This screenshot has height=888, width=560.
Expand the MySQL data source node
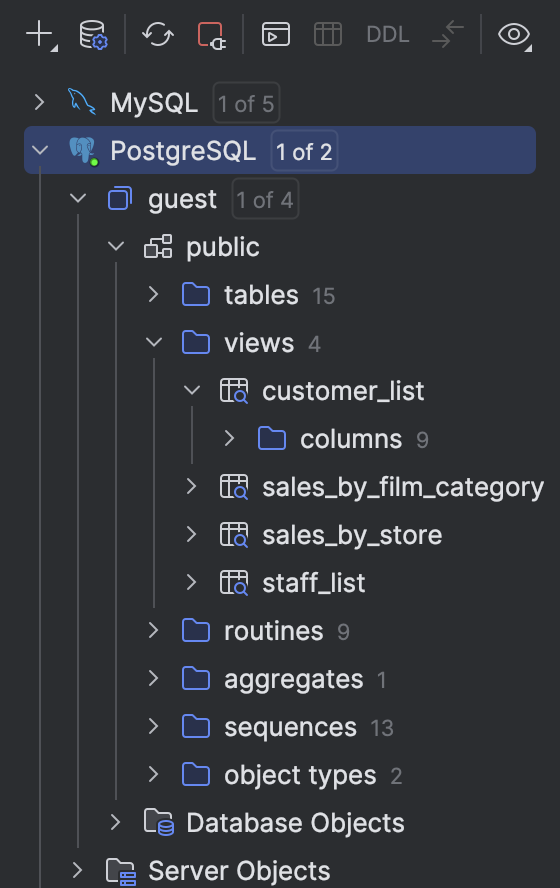(39, 103)
